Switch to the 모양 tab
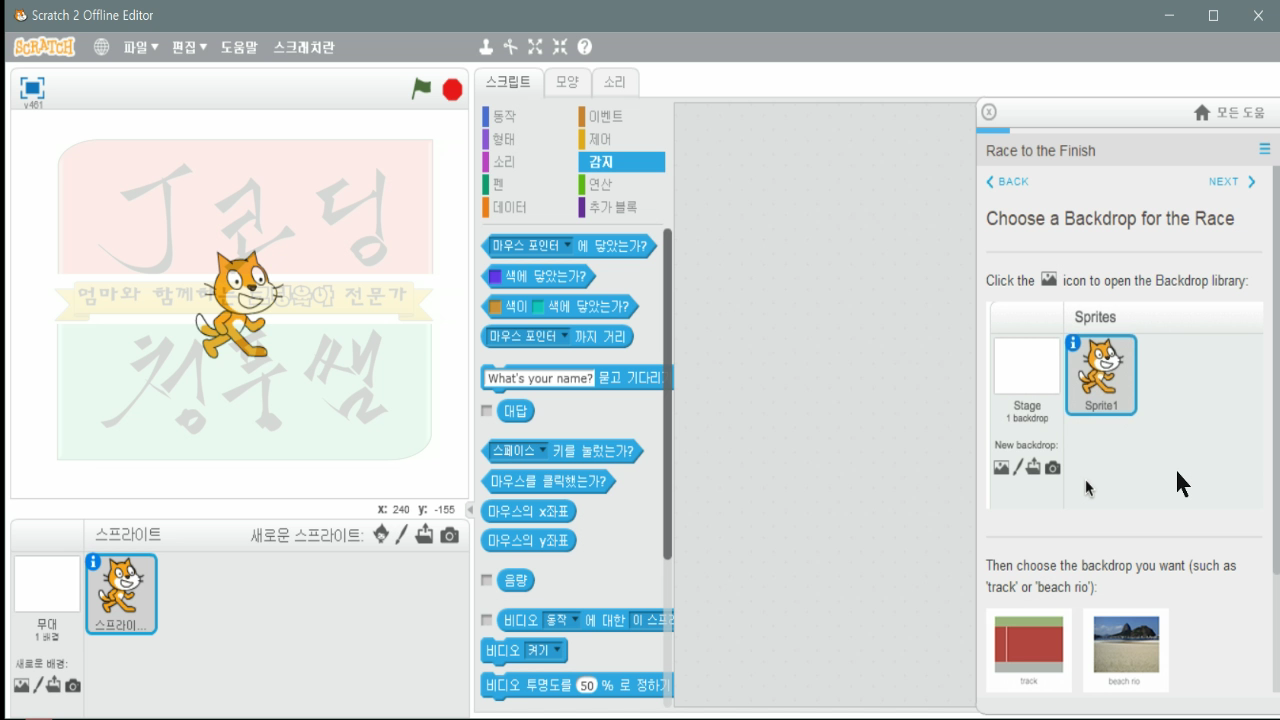1280x720 pixels. tap(567, 82)
